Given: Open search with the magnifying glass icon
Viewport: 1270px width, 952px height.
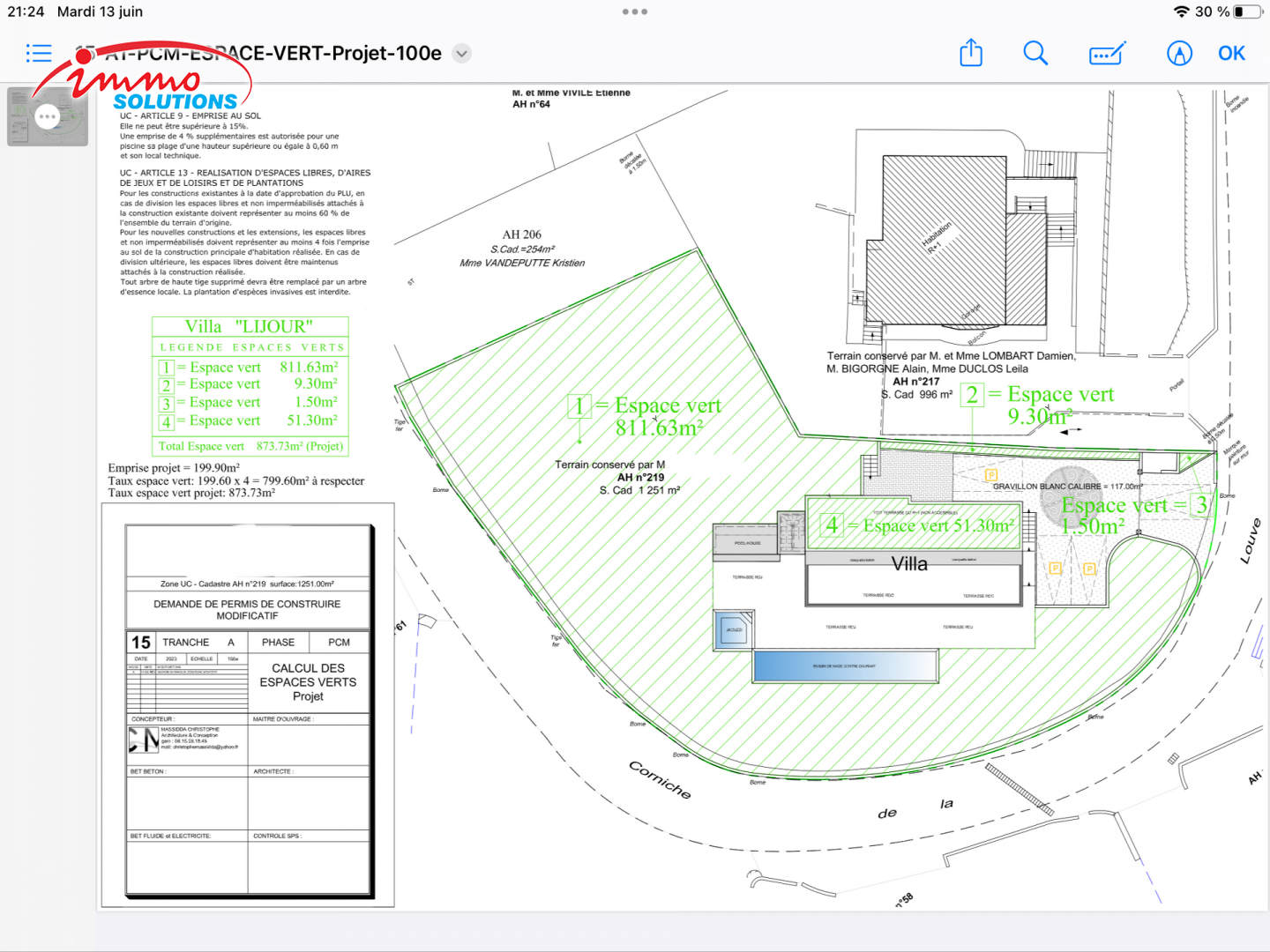Looking at the screenshot, I should (x=1035, y=53).
